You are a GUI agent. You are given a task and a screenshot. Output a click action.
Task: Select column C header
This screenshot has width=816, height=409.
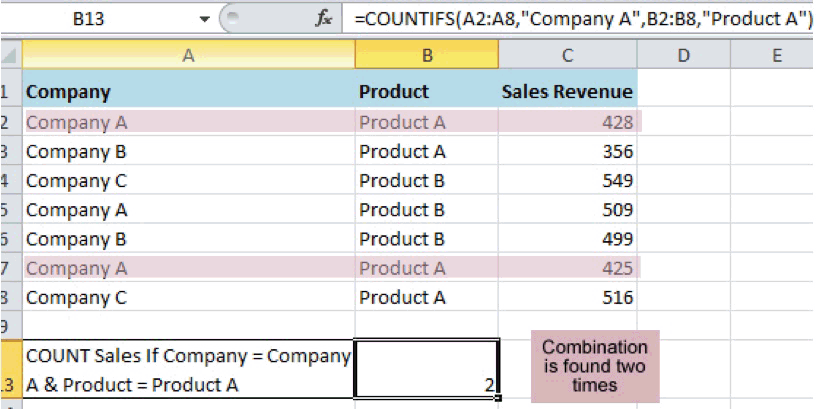(x=567, y=57)
